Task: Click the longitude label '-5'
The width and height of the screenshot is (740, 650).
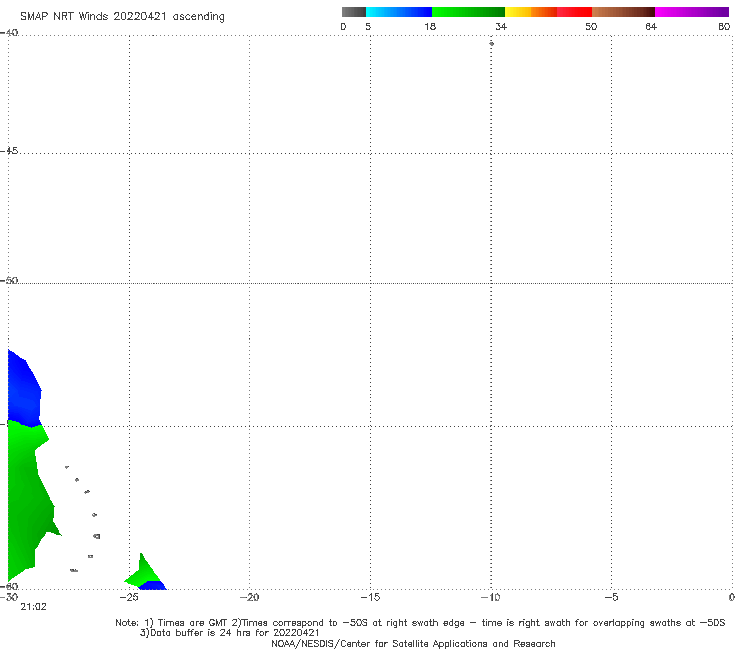Action: click(611, 597)
